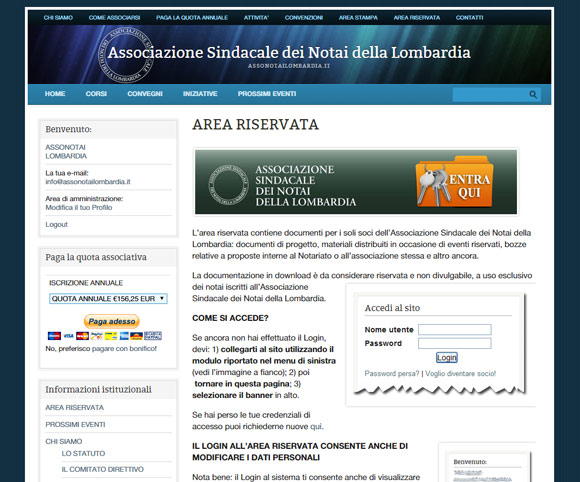Click the Paga adesso button
The height and width of the screenshot is (482, 580).
(x=112, y=321)
